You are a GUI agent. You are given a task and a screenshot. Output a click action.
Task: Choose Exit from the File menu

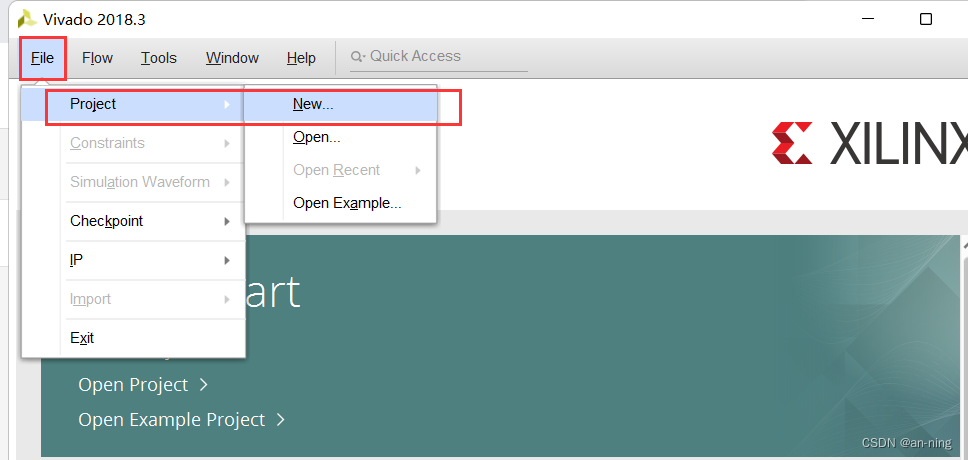(x=133, y=338)
